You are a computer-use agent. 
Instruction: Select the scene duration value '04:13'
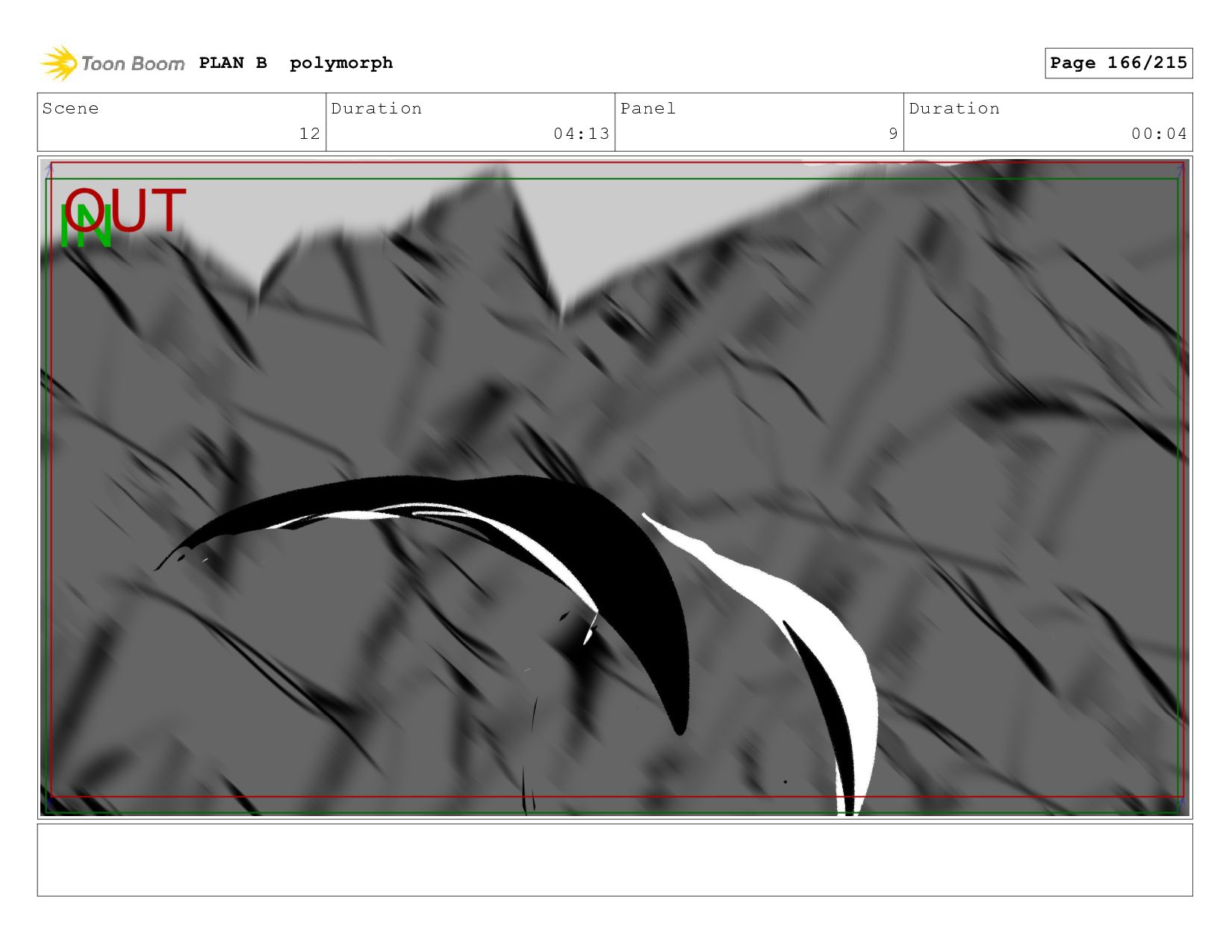pos(582,134)
